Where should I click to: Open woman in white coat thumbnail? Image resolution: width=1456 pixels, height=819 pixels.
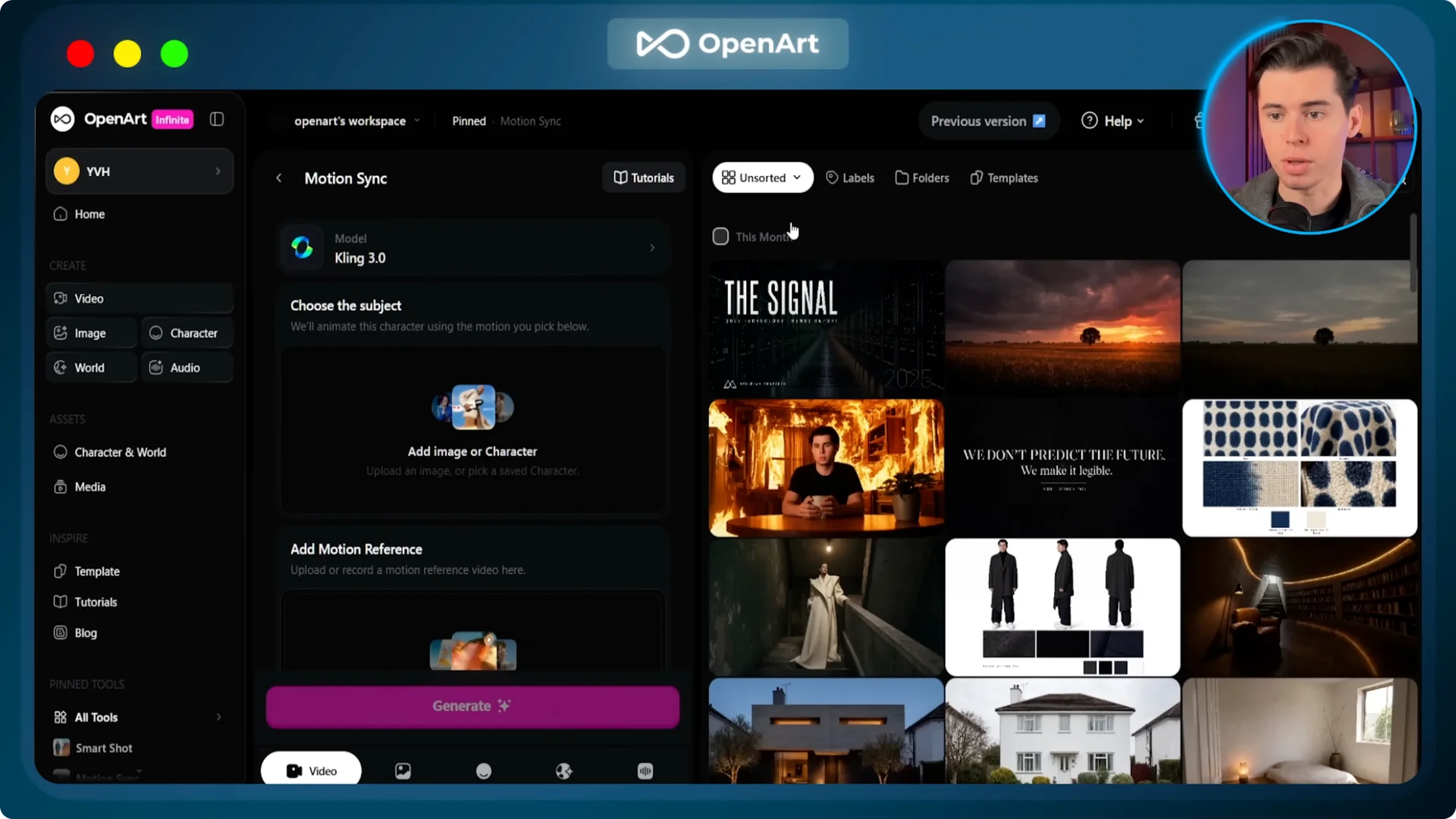pyautogui.click(x=826, y=607)
